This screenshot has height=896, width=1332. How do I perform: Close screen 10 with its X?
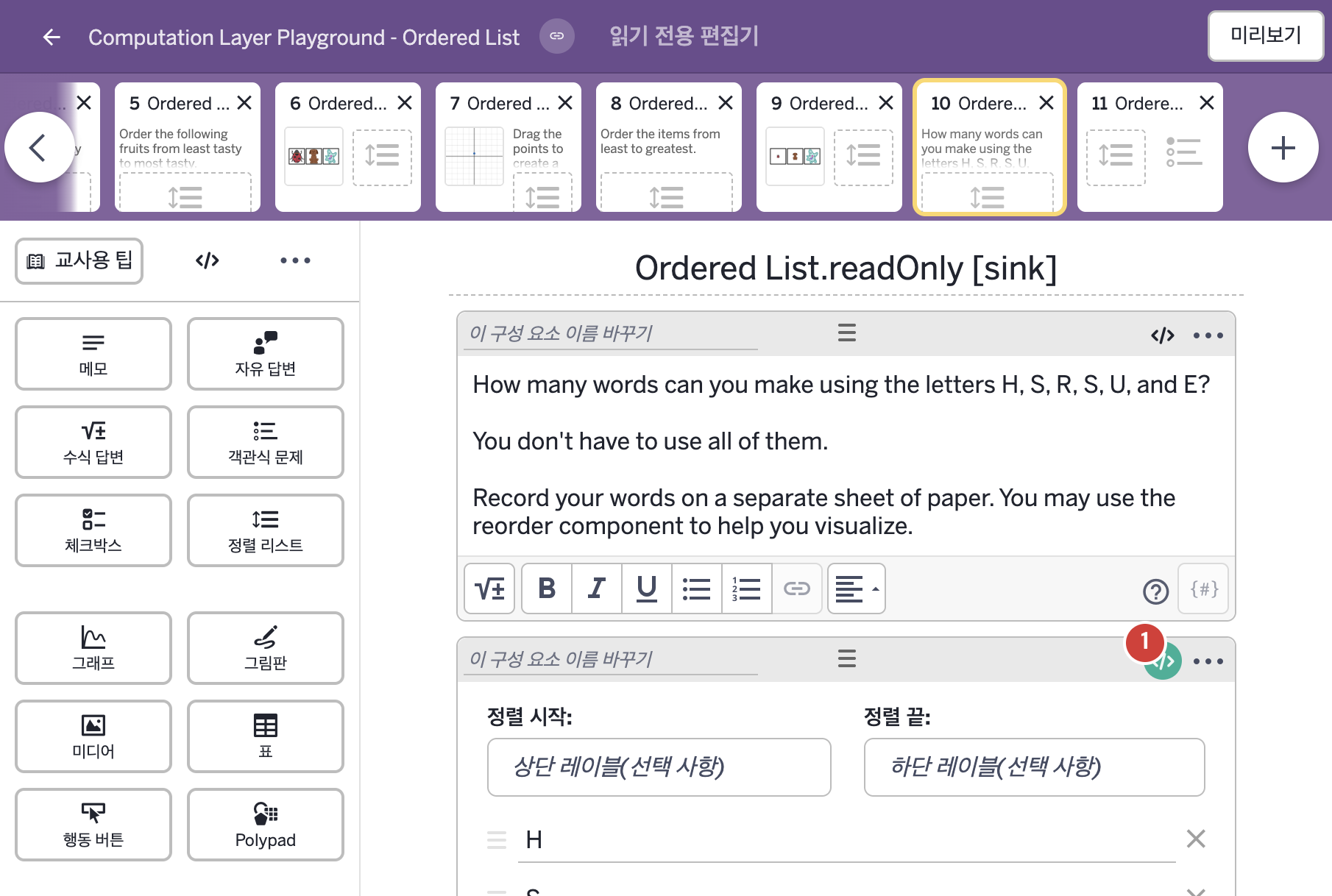pyautogui.click(x=1046, y=103)
